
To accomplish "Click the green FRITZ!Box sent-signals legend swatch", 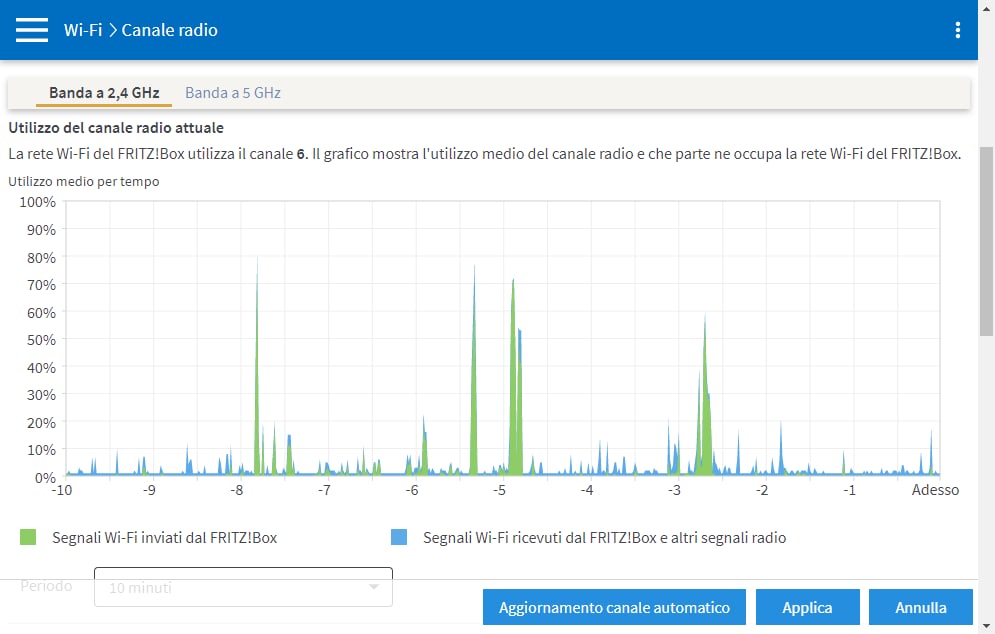I will click(x=28, y=538).
